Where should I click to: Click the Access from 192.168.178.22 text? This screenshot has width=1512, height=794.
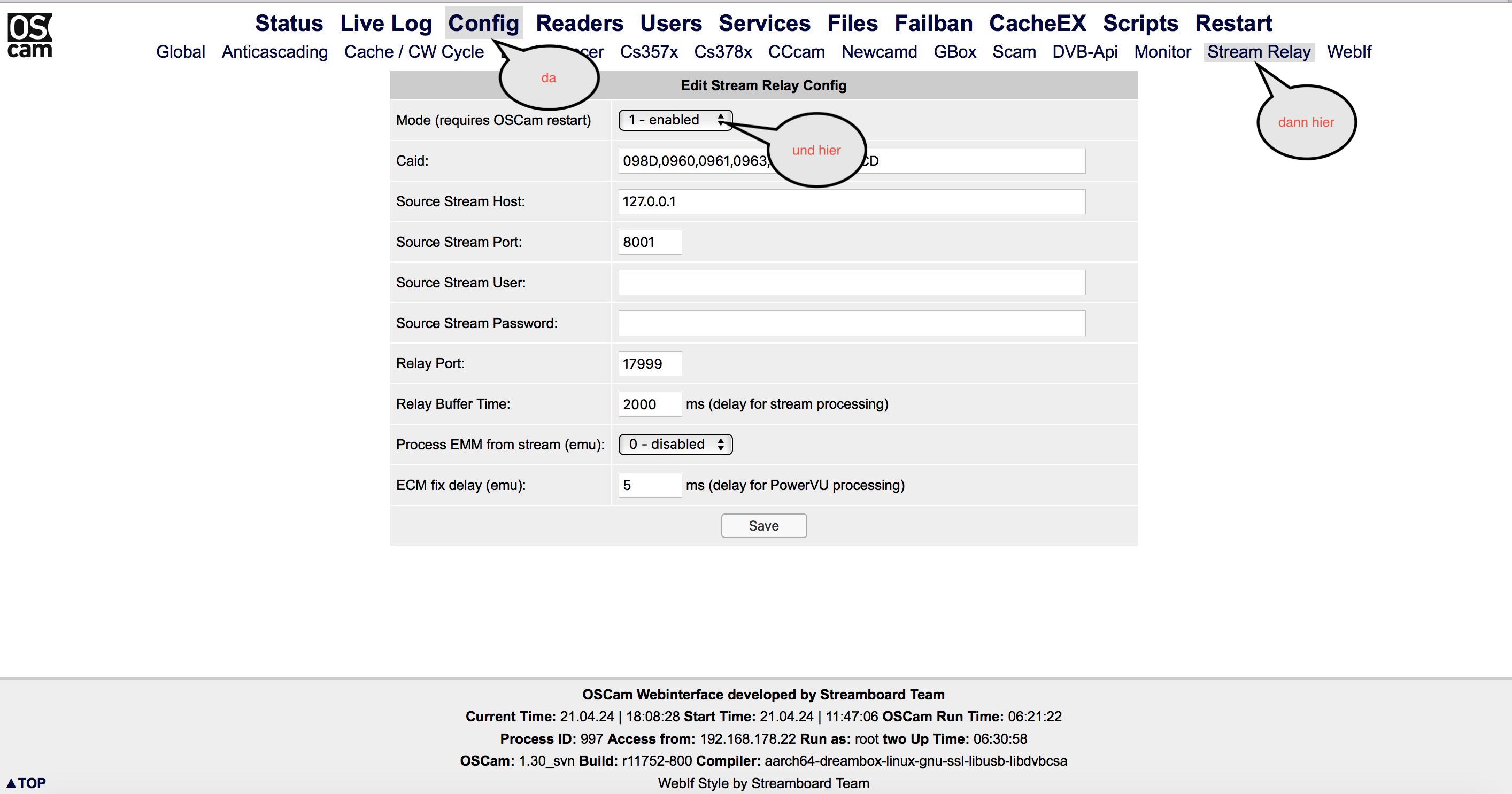(x=702, y=739)
